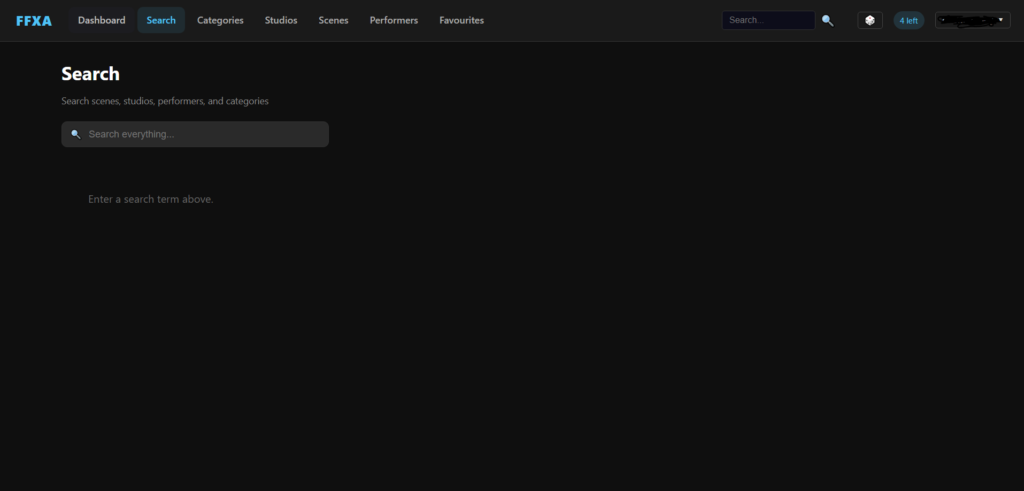Open the Categories page
The width and height of the screenshot is (1024, 491).
click(220, 20)
